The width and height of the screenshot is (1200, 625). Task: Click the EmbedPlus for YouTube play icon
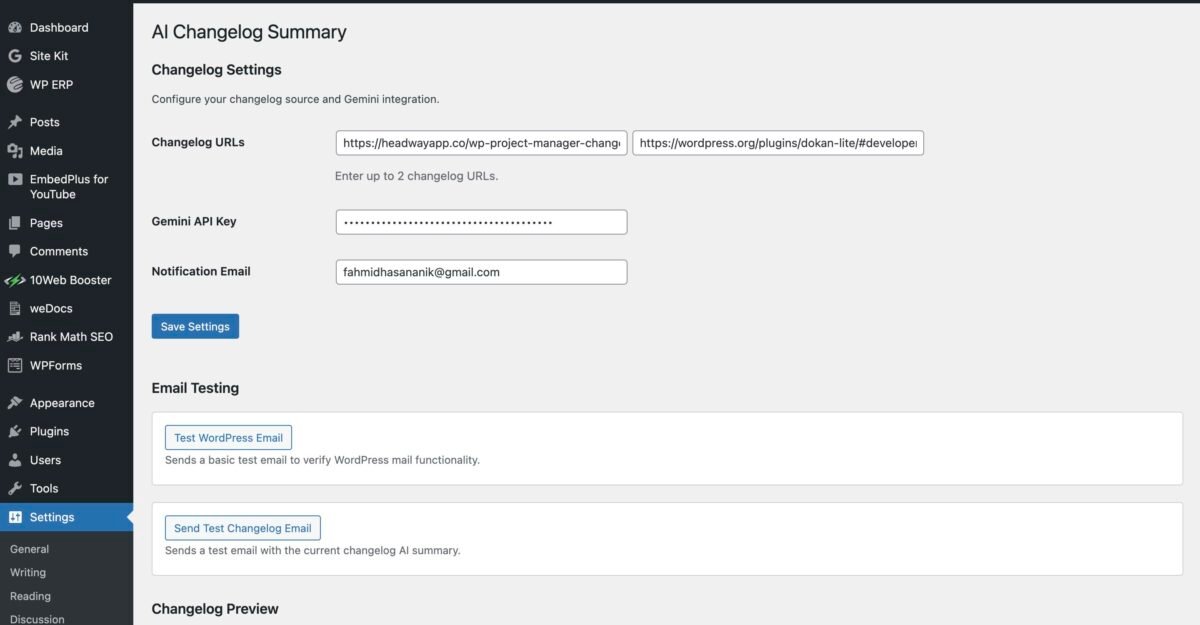(x=15, y=180)
